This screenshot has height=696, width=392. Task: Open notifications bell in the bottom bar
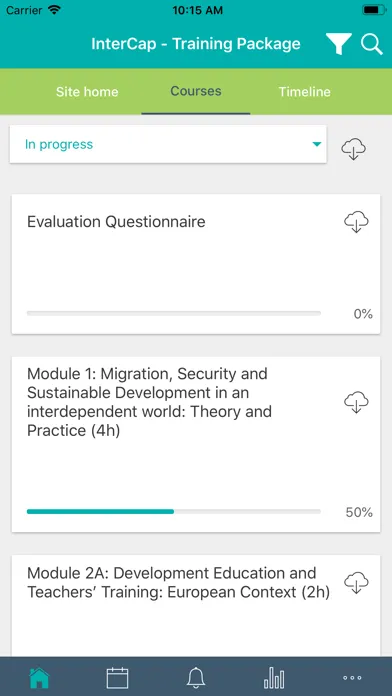196,678
